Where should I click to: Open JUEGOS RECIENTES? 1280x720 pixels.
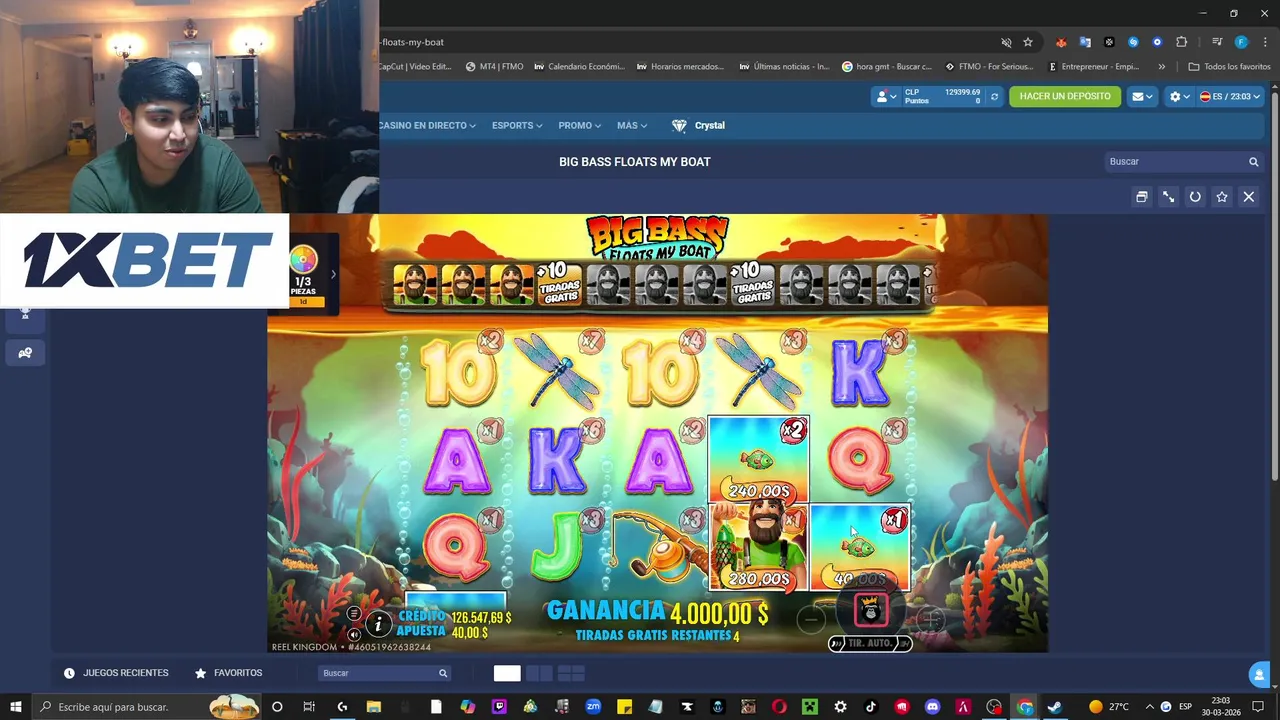(116, 673)
